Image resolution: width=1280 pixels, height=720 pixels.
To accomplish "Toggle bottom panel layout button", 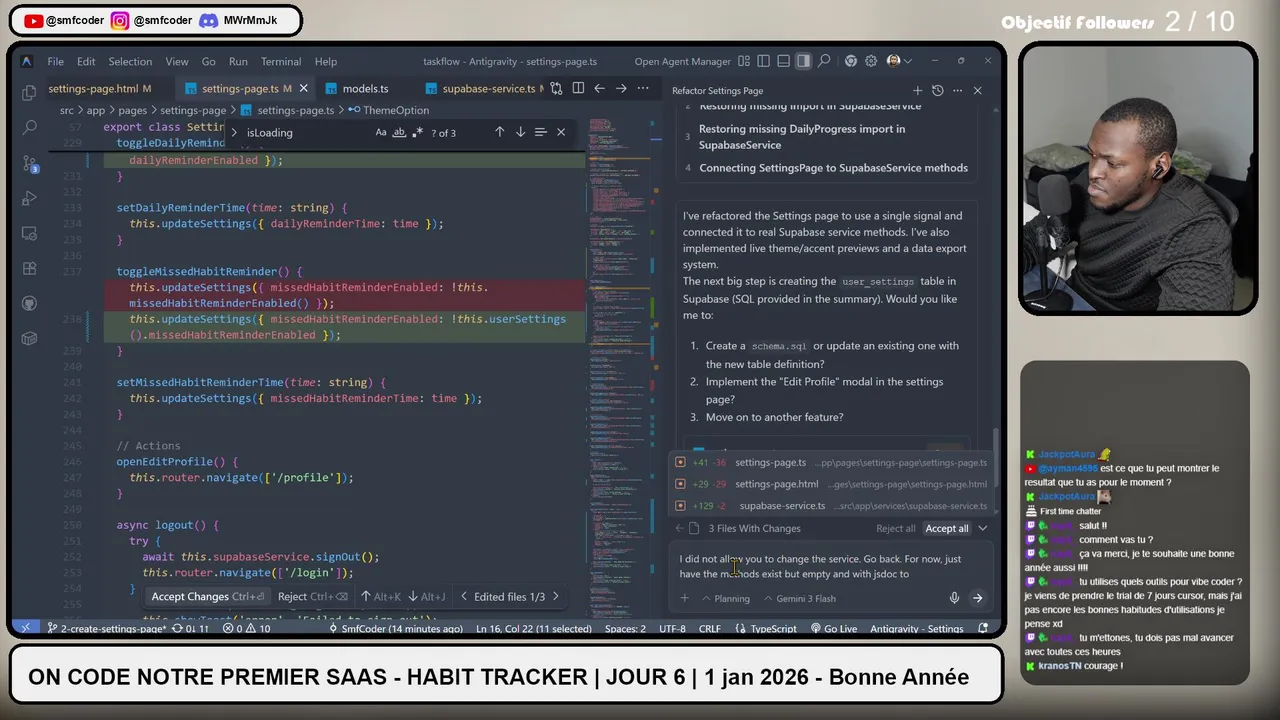I will click(783, 61).
